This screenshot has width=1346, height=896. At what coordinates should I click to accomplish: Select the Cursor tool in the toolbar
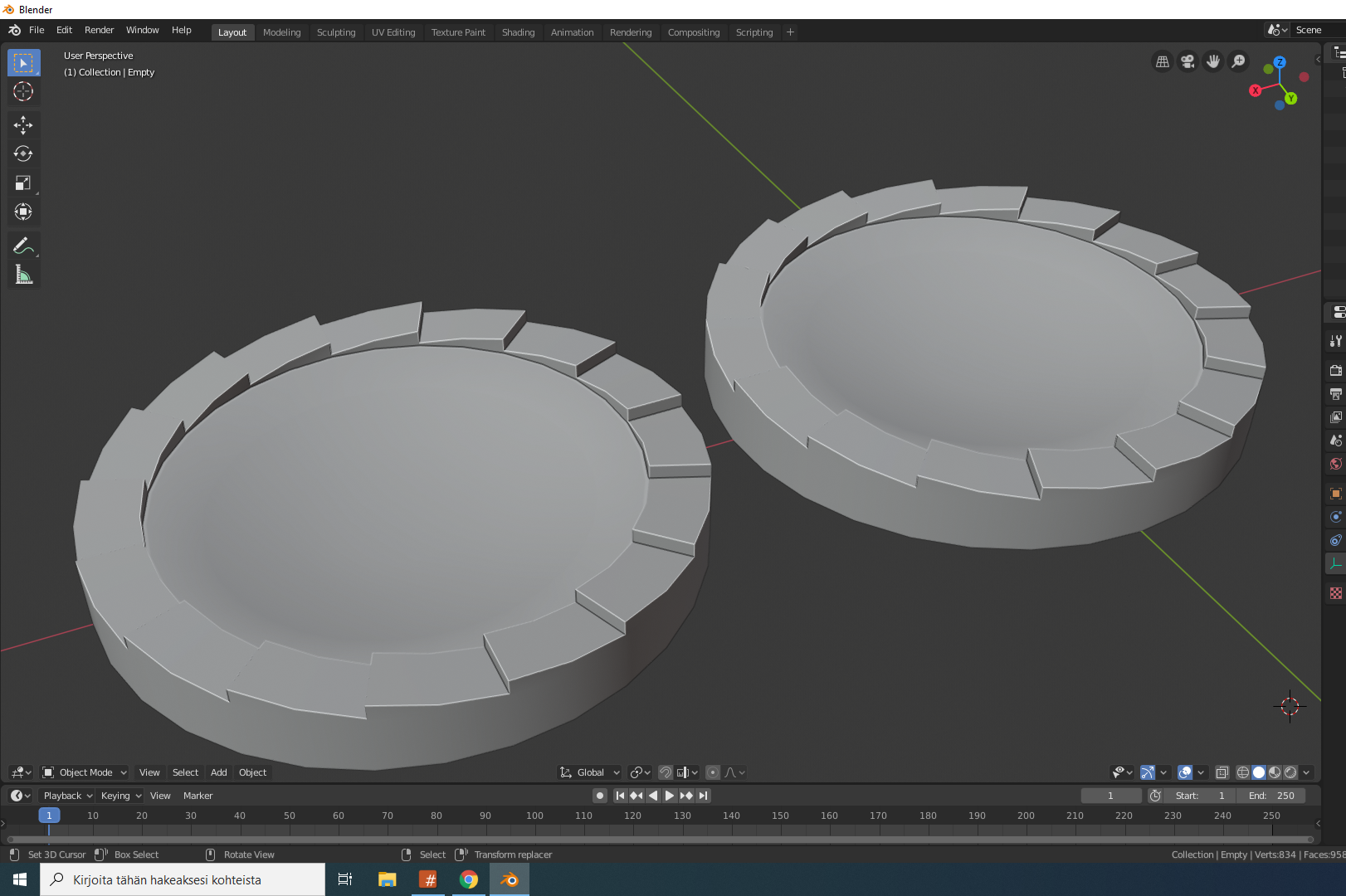(x=23, y=91)
